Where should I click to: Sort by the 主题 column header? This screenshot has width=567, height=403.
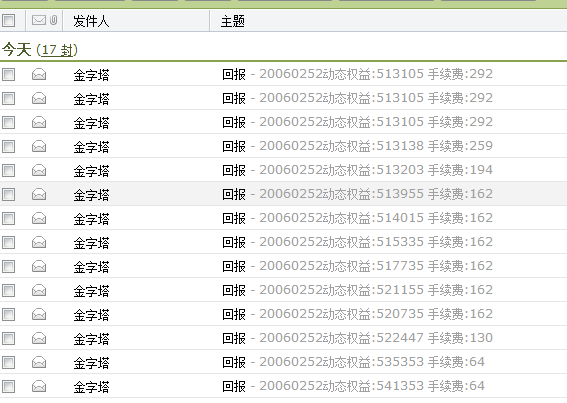[x=233, y=21]
